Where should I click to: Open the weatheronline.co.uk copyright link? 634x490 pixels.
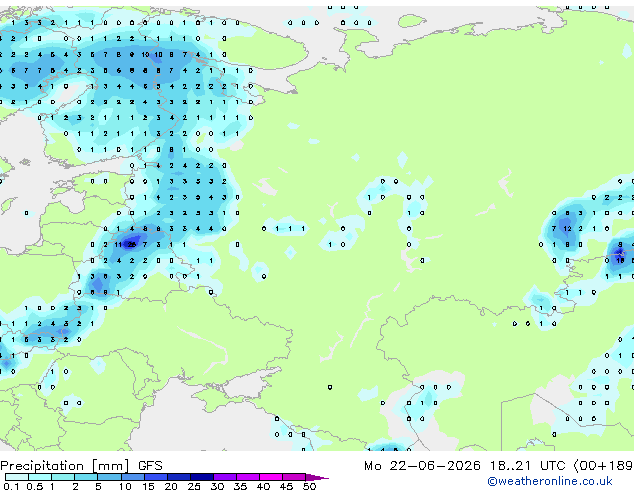pos(550,481)
